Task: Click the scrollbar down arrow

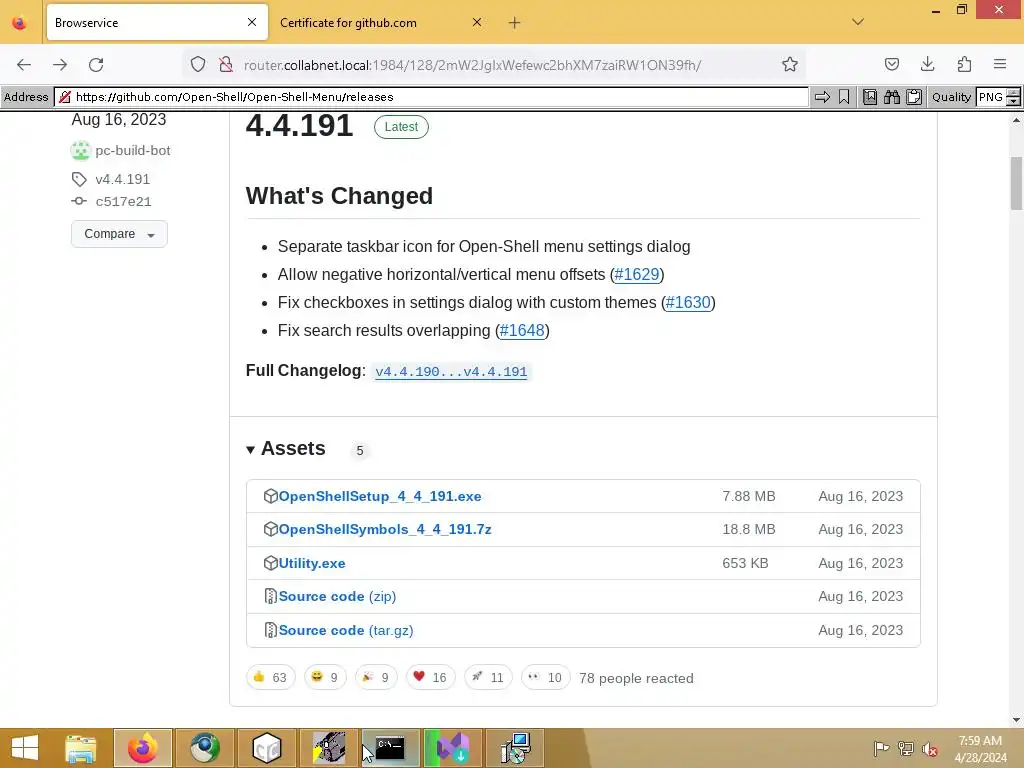Action: point(1016,720)
